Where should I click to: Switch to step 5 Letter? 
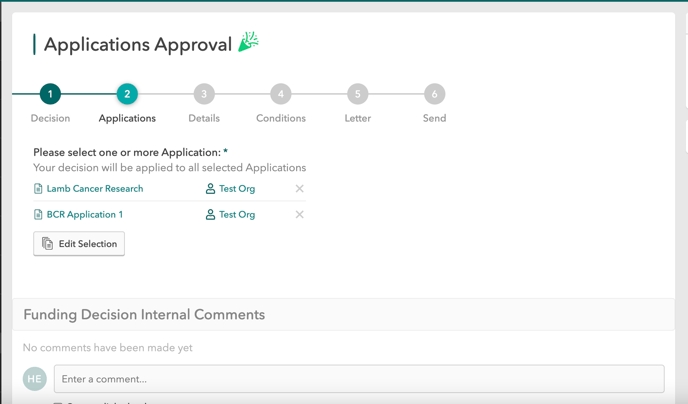coord(357,94)
